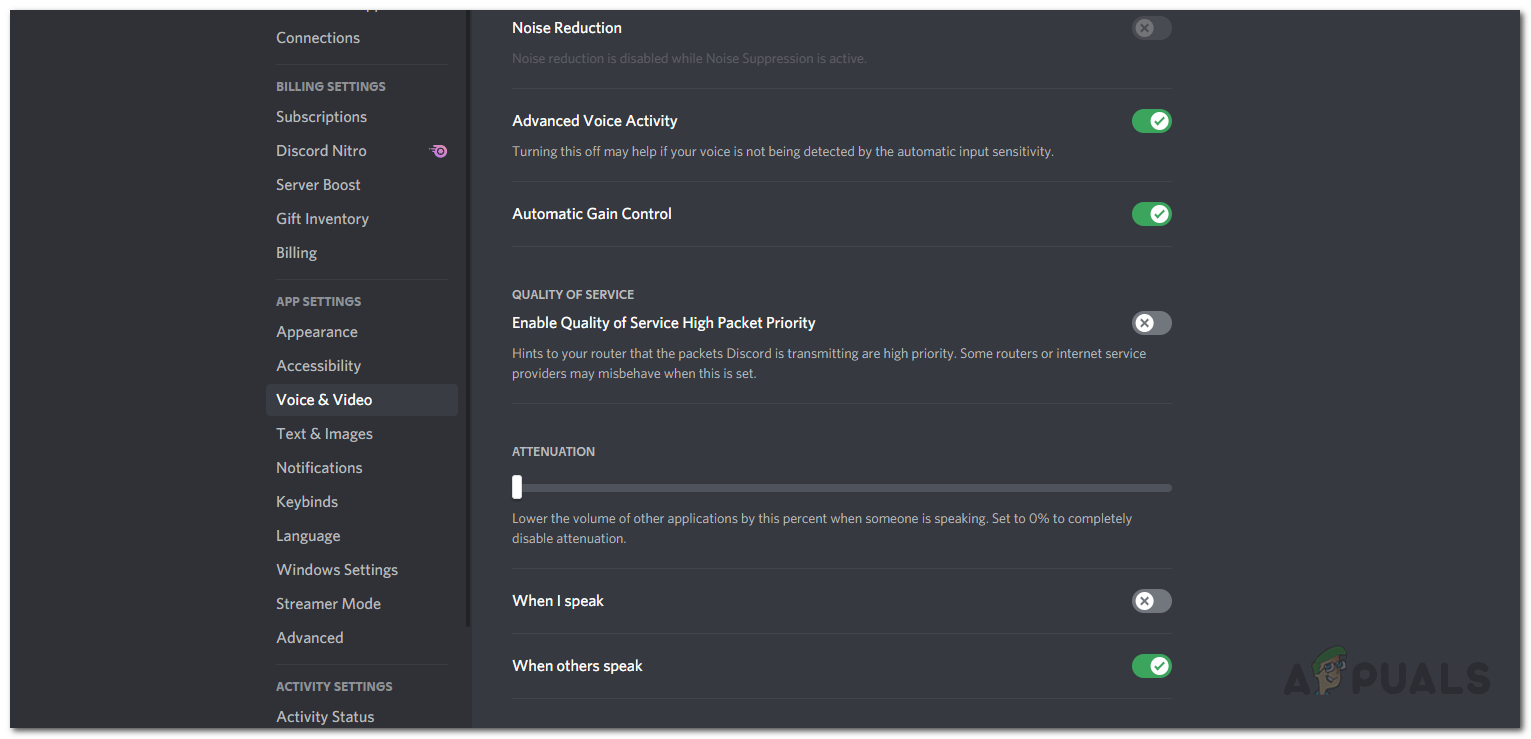The image size is (1531, 739).
Task: Enable attenuation When I speak
Action: 1151,601
